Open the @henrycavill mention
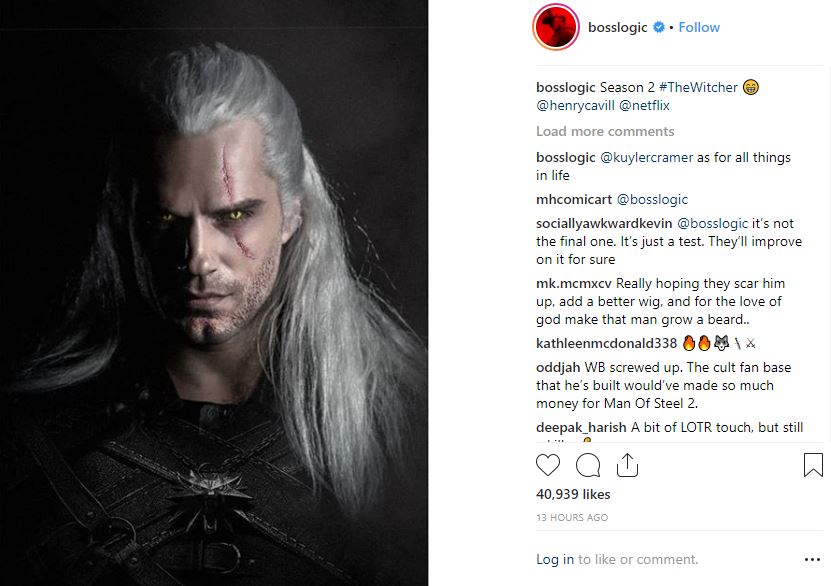This screenshot has width=831, height=586. click(x=575, y=104)
